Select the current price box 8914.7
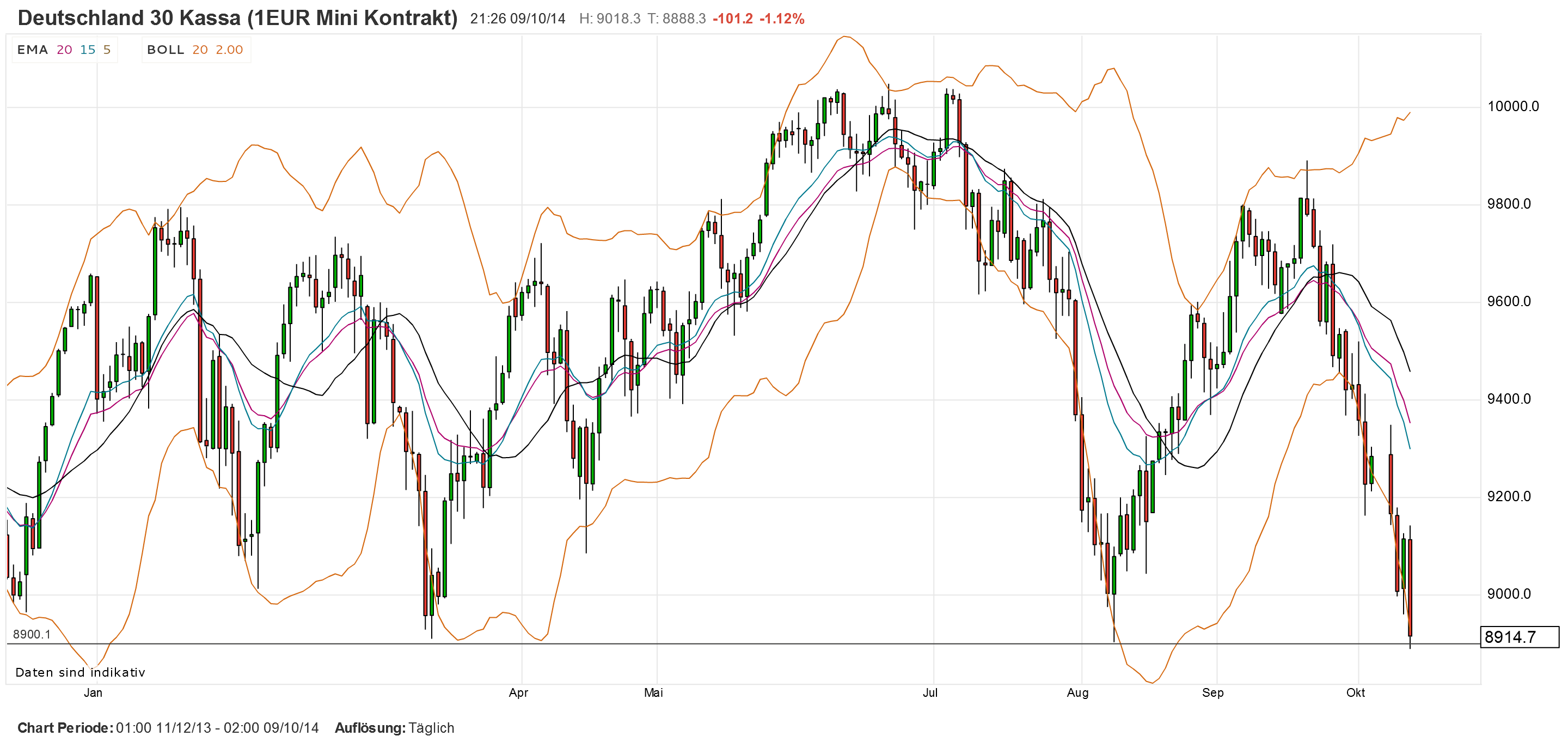This screenshot has width=1568, height=742. (1515, 636)
